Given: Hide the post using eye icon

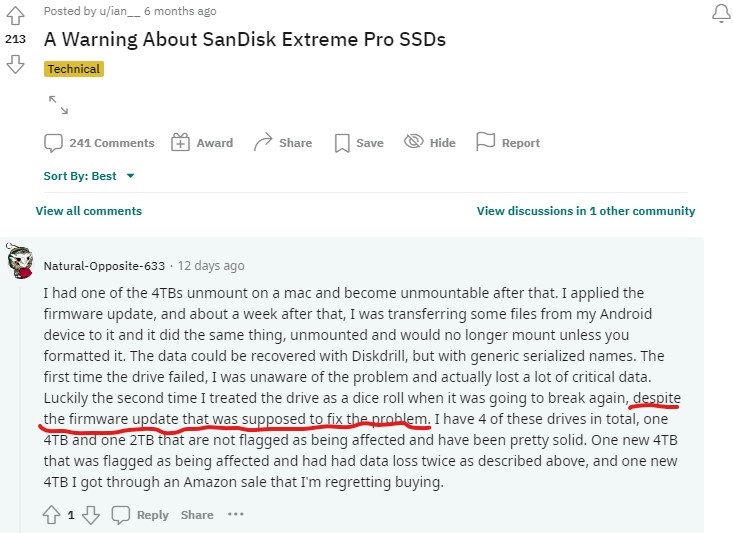Looking at the screenshot, I should [x=430, y=142].
